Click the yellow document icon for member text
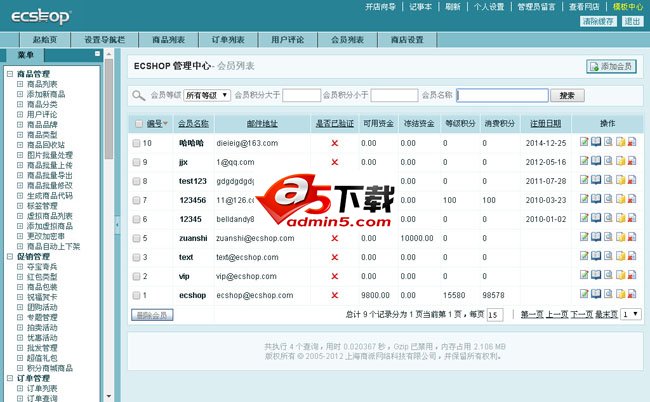 tap(620, 256)
